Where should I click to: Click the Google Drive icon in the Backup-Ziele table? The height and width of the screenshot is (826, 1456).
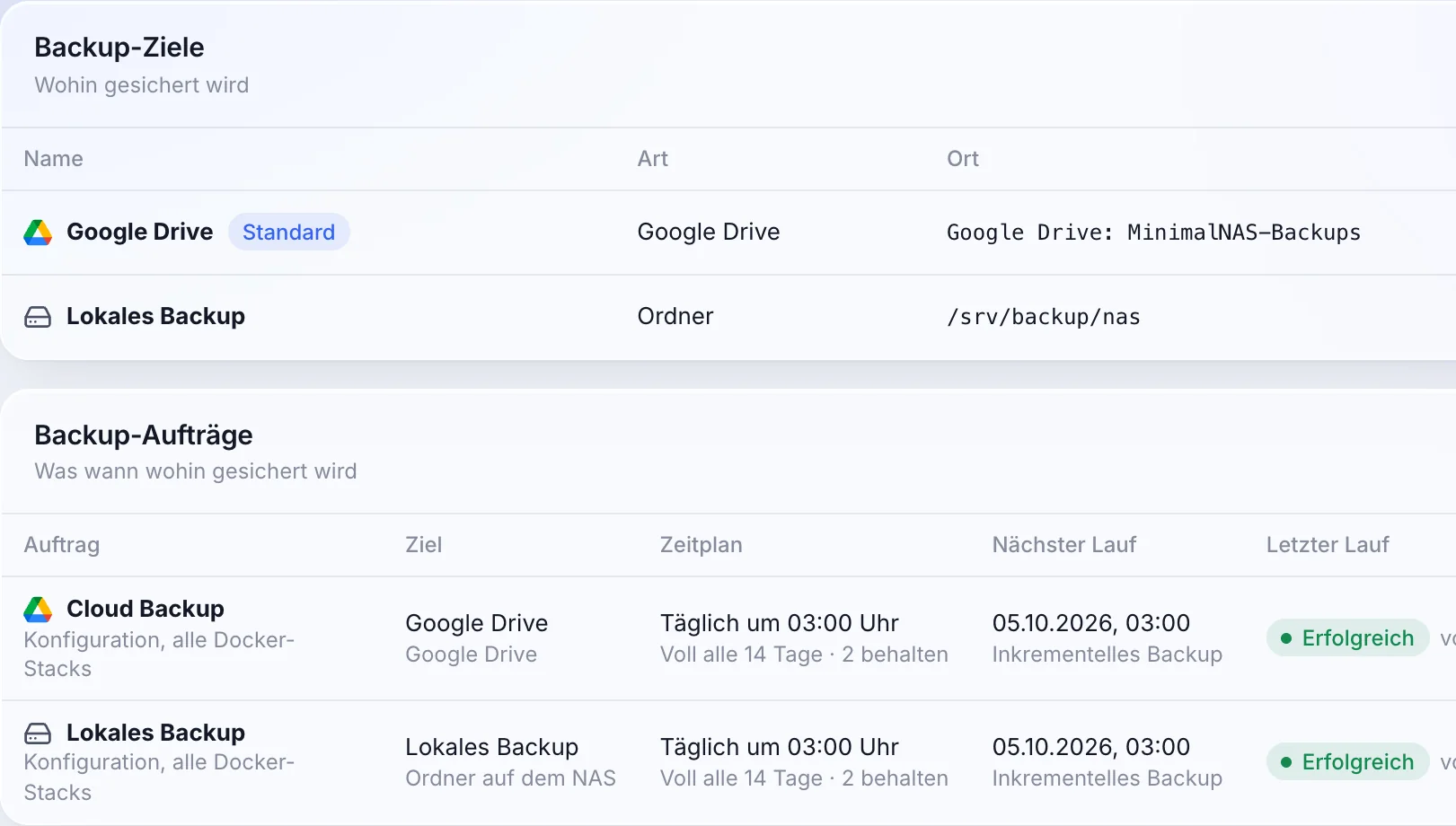pos(38,233)
